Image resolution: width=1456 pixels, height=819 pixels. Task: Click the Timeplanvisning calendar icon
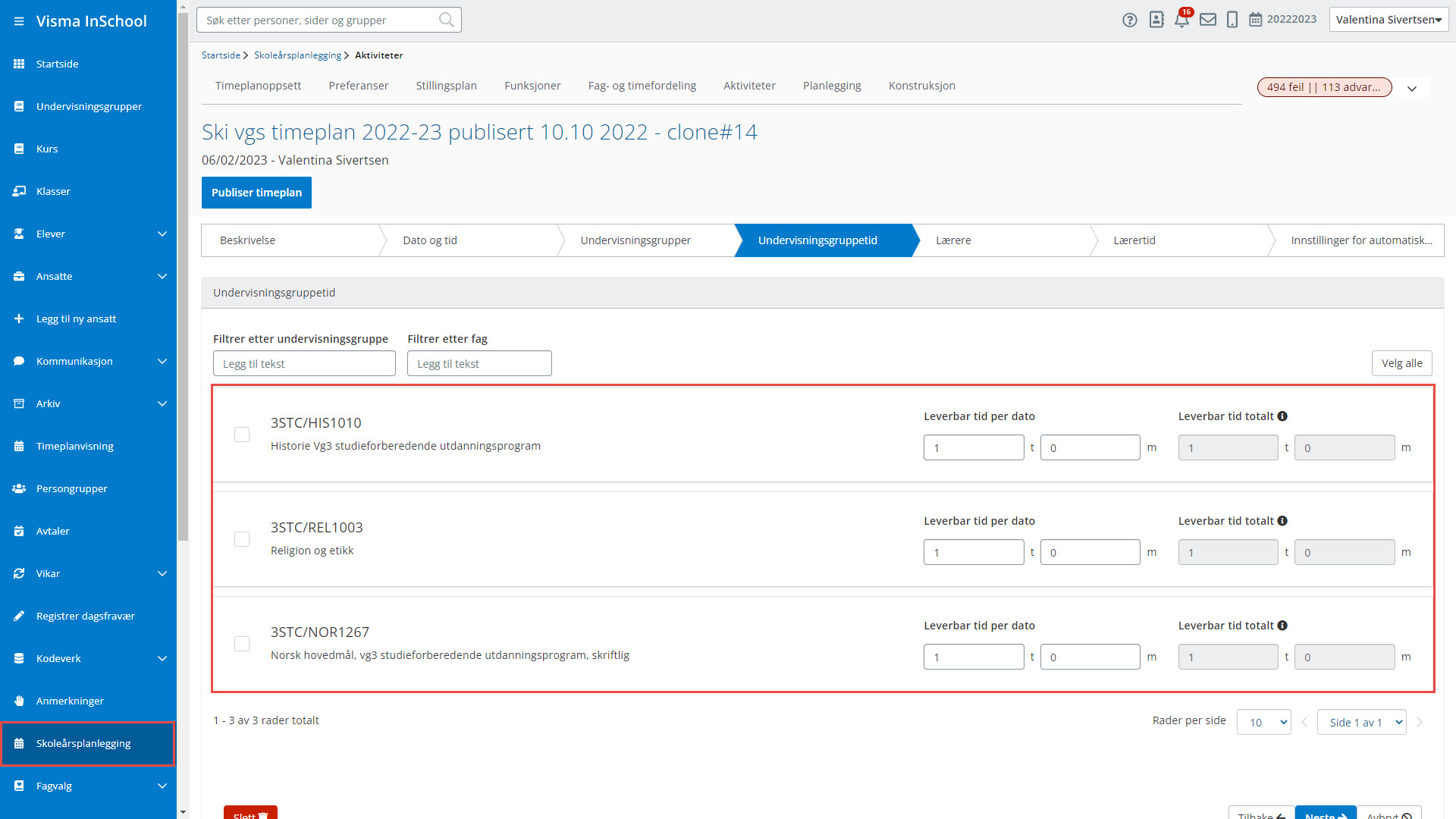coord(19,446)
